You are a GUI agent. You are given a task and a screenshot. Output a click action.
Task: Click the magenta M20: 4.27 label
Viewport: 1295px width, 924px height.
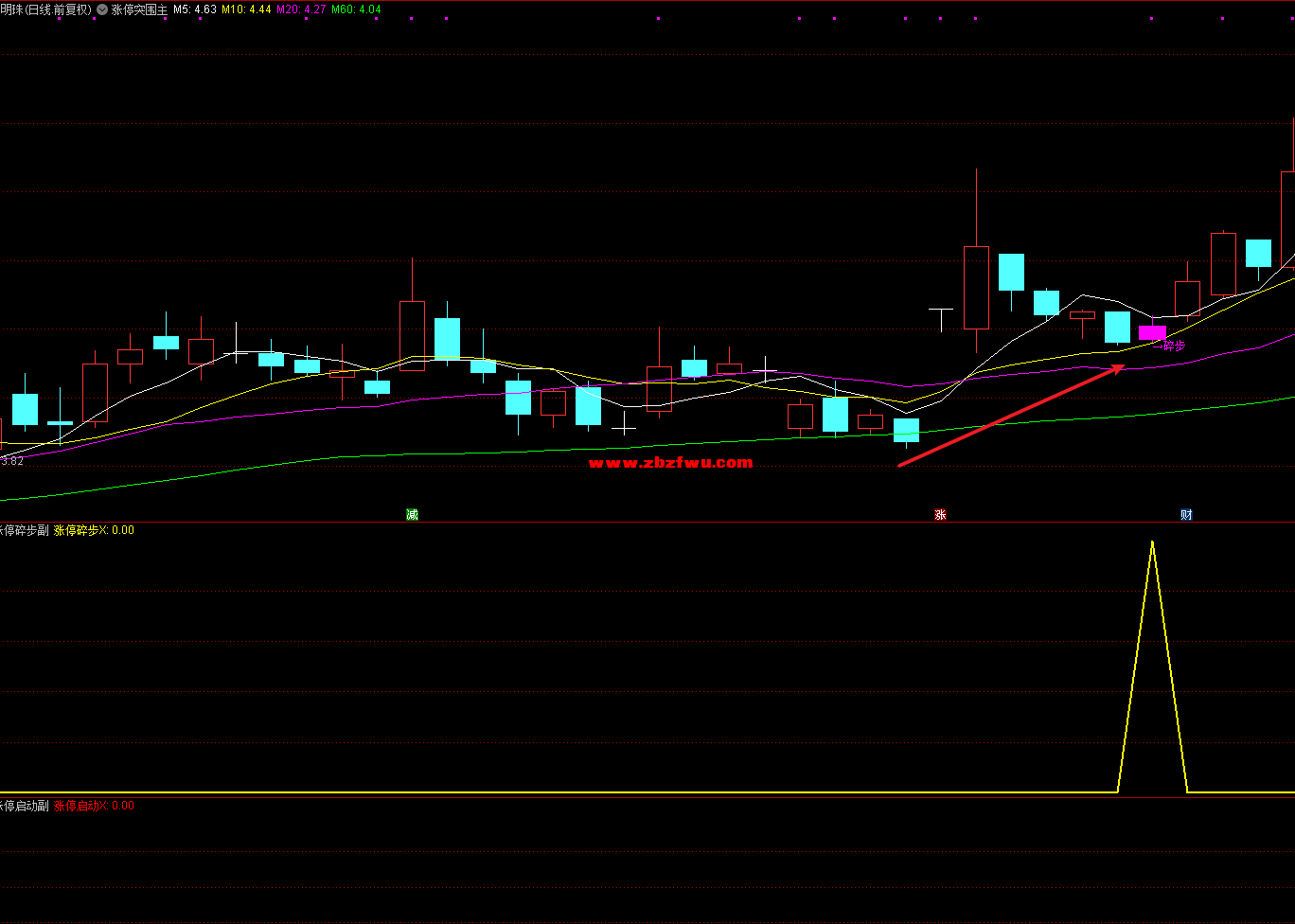[x=301, y=9]
